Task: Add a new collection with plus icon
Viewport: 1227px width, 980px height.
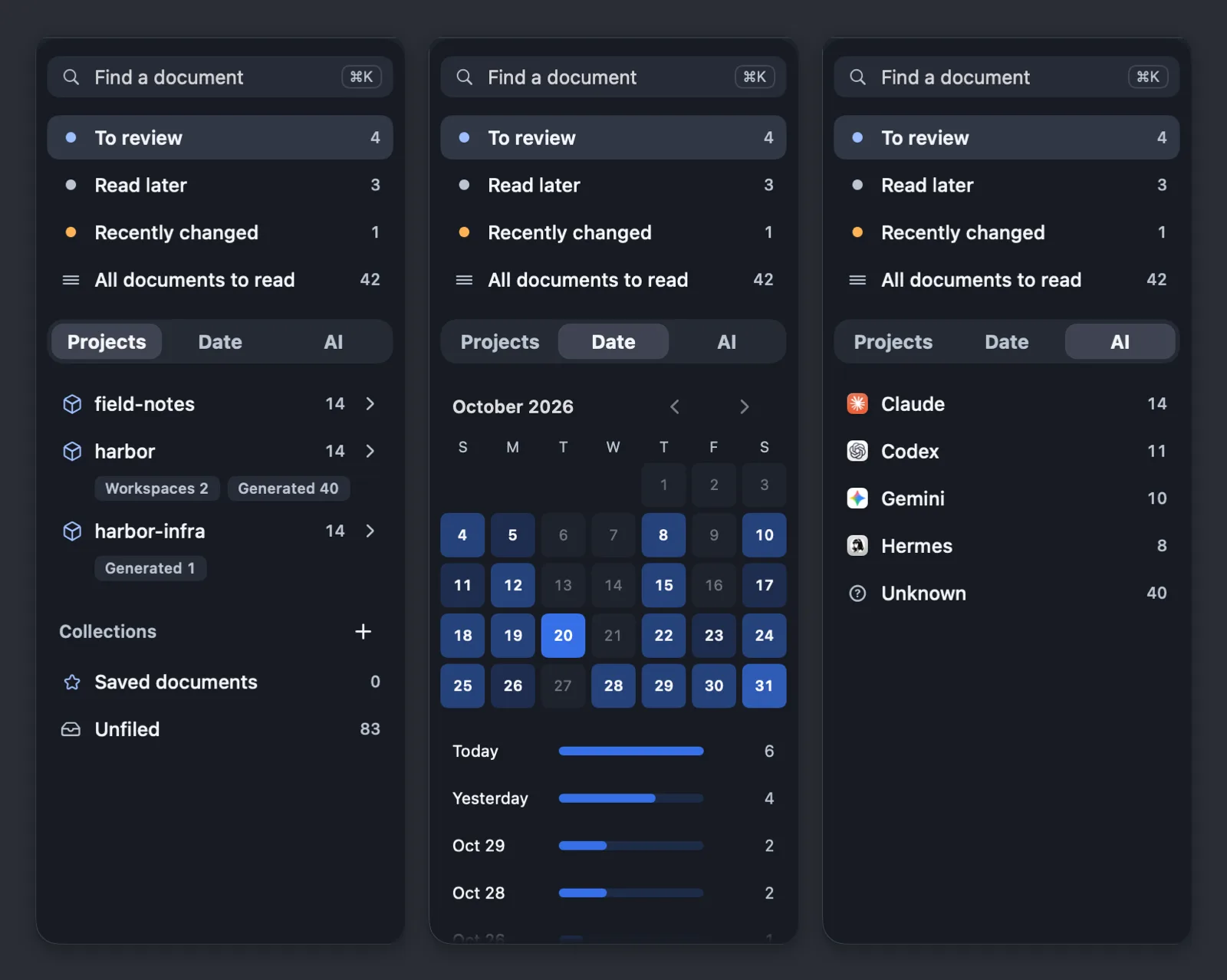Action: click(x=363, y=631)
